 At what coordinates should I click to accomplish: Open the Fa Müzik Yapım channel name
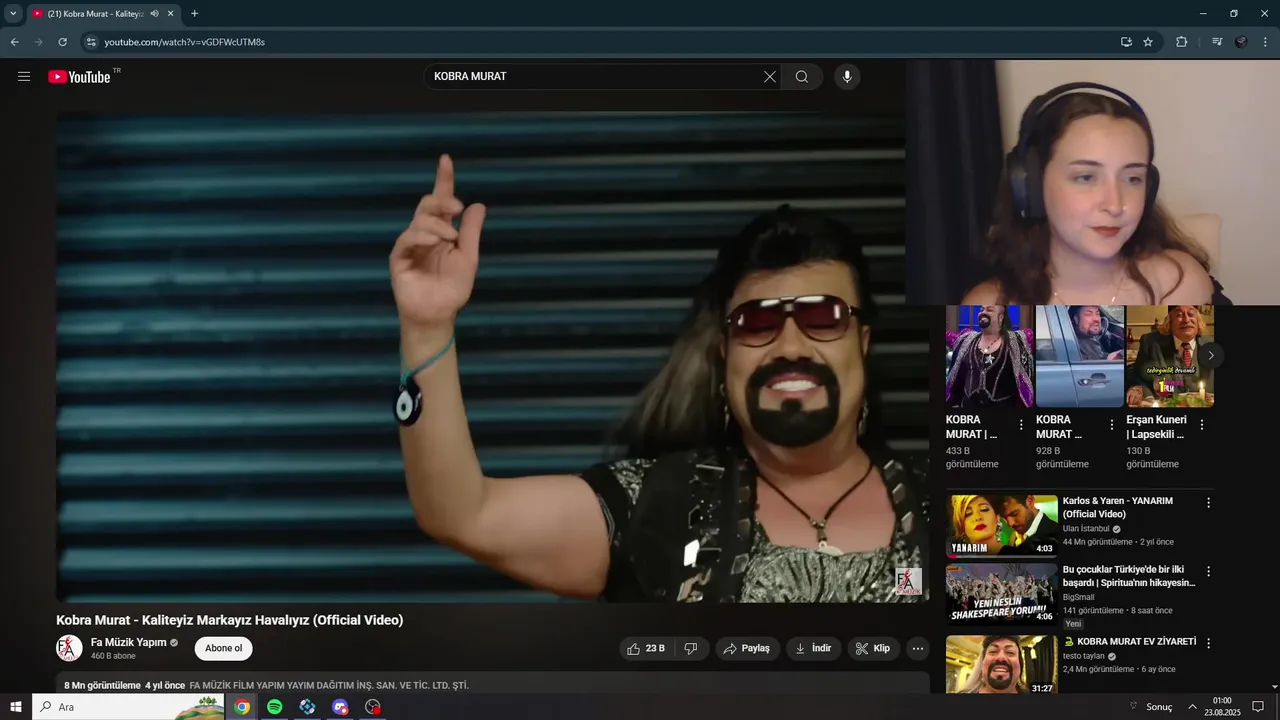click(128, 642)
